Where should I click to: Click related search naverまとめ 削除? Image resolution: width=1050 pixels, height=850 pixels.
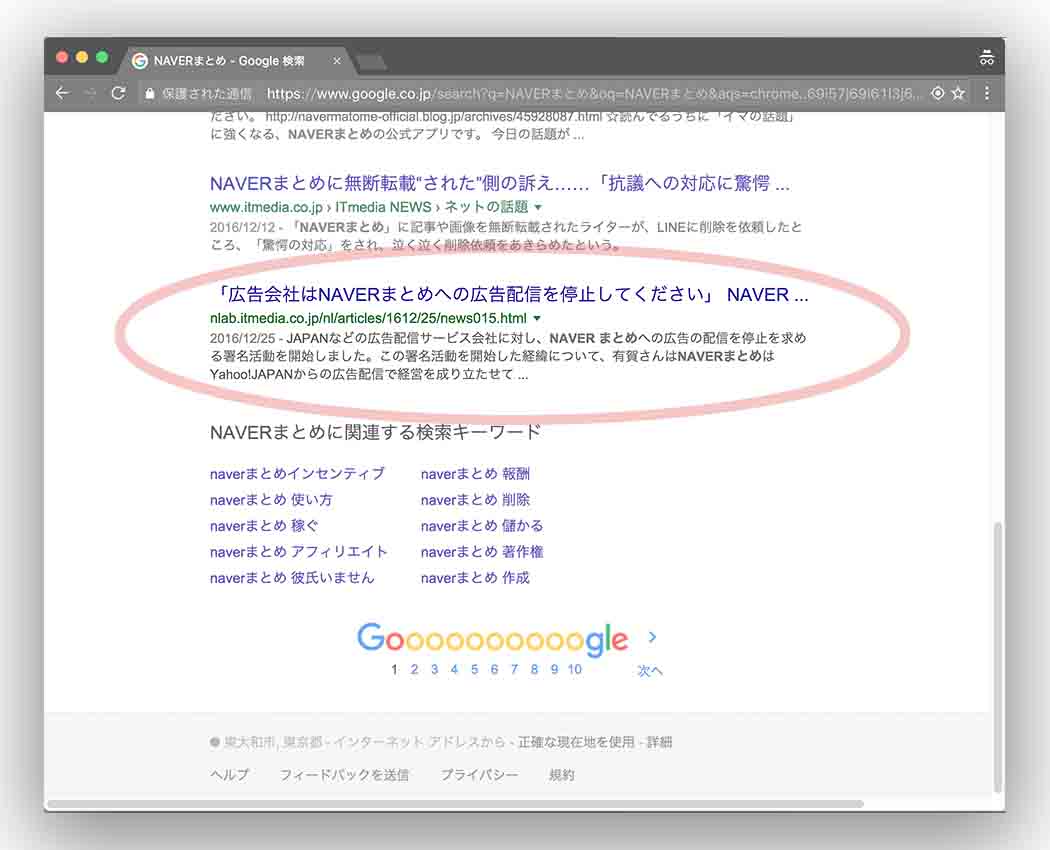(x=475, y=500)
